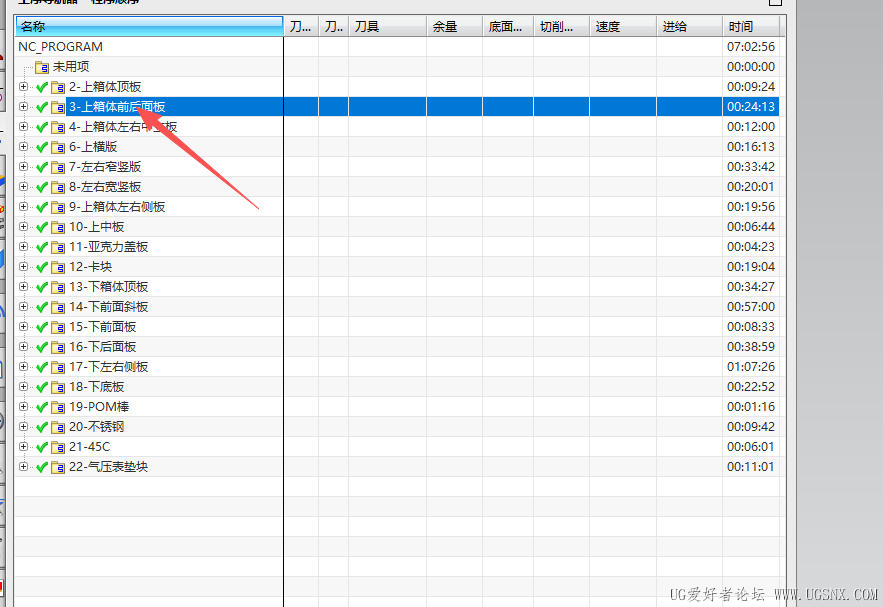This screenshot has height=607, width=883.
Task: Expand the 6-上横版 program group
Action: coord(23,146)
